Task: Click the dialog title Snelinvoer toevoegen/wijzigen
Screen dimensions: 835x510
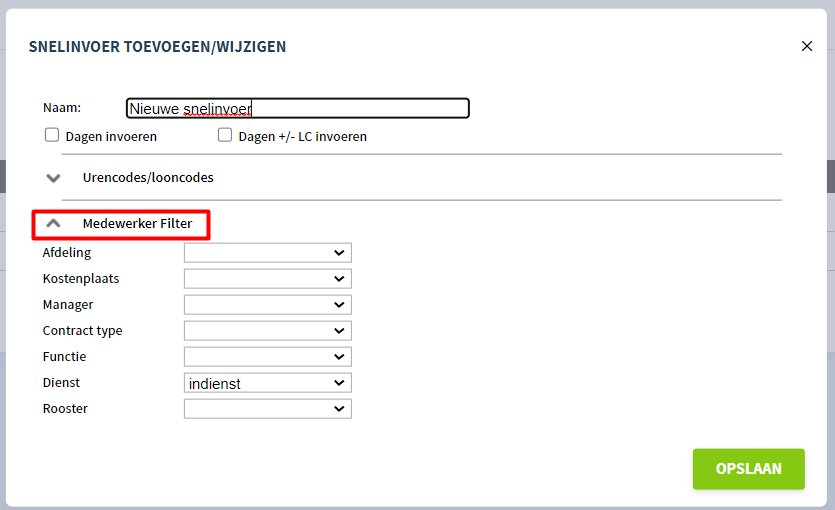Action: (x=157, y=47)
